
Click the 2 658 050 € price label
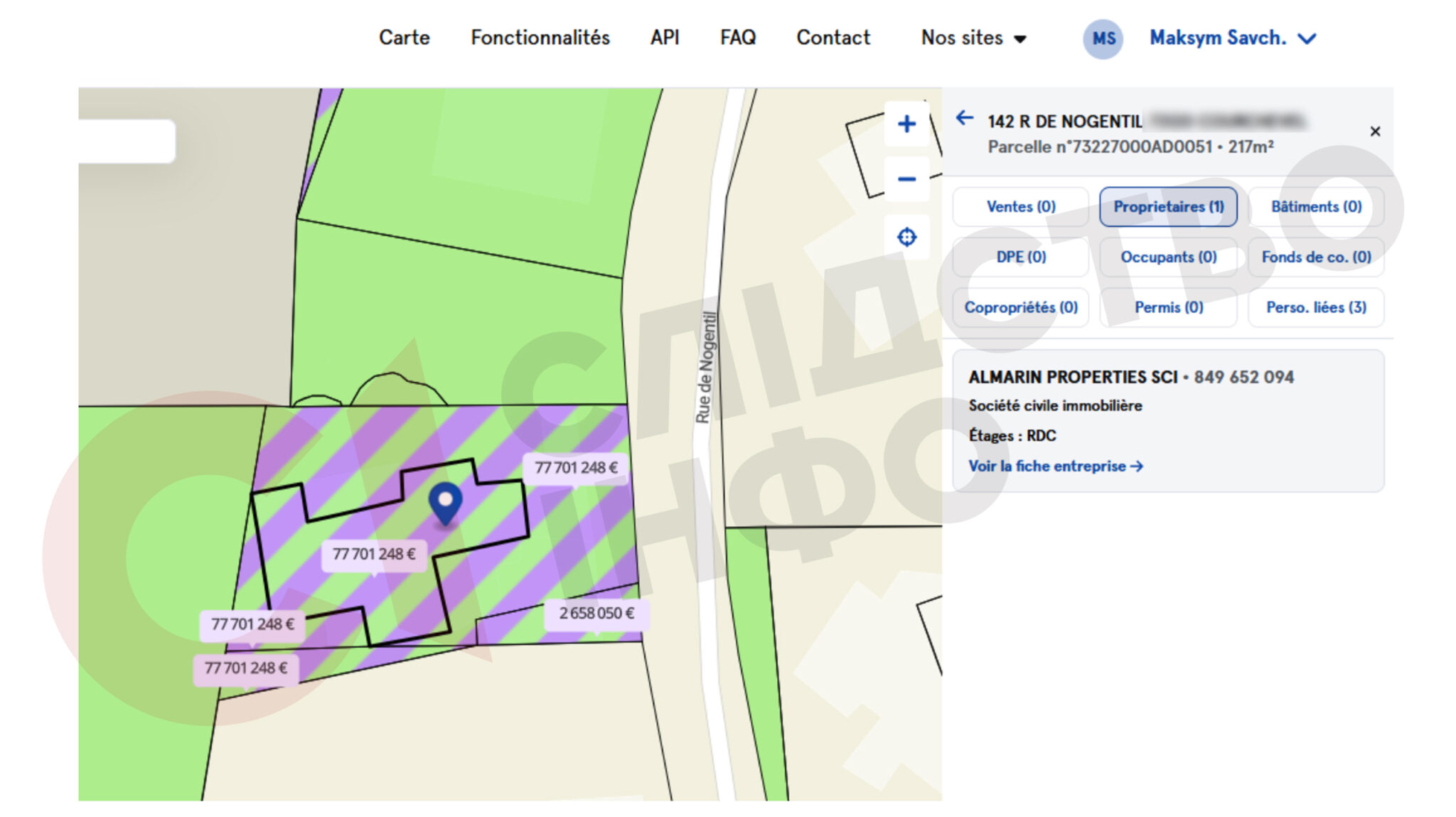596,613
